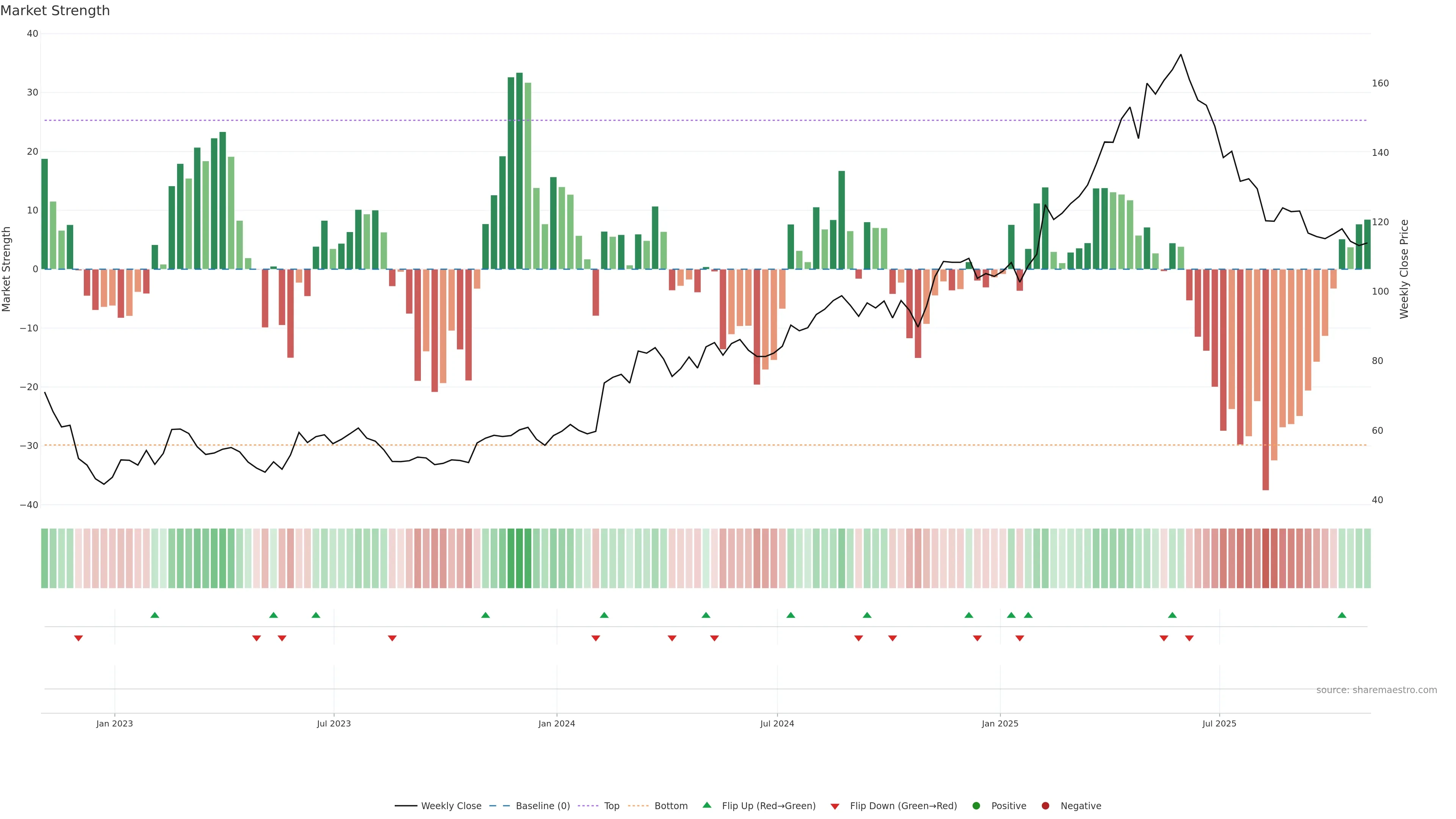1456x819 pixels.
Task: Click the Jul 2025 x-axis label
Action: pyautogui.click(x=1219, y=723)
